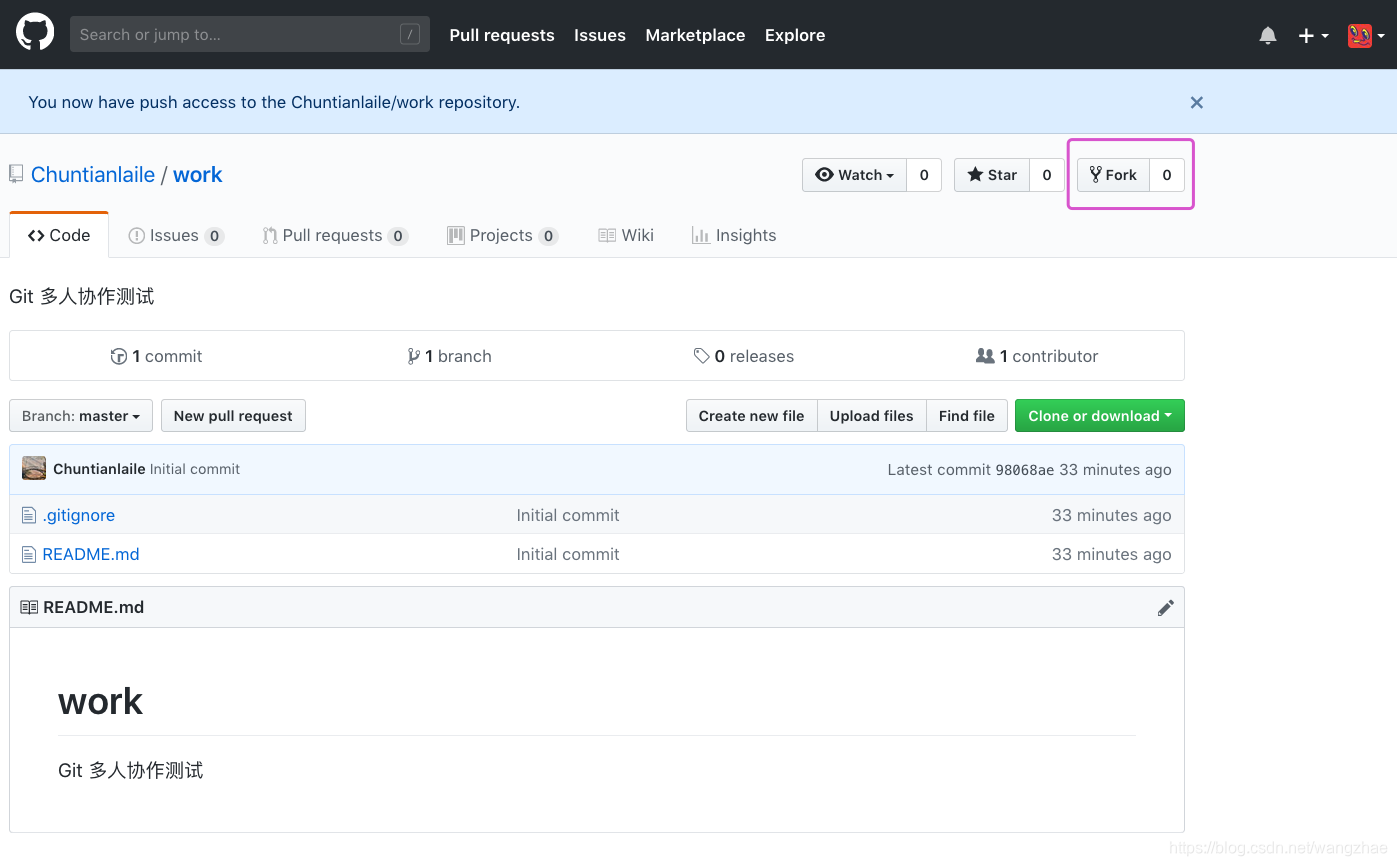The width and height of the screenshot is (1397, 866).
Task: Edit README with the pencil icon
Action: click(1166, 607)
